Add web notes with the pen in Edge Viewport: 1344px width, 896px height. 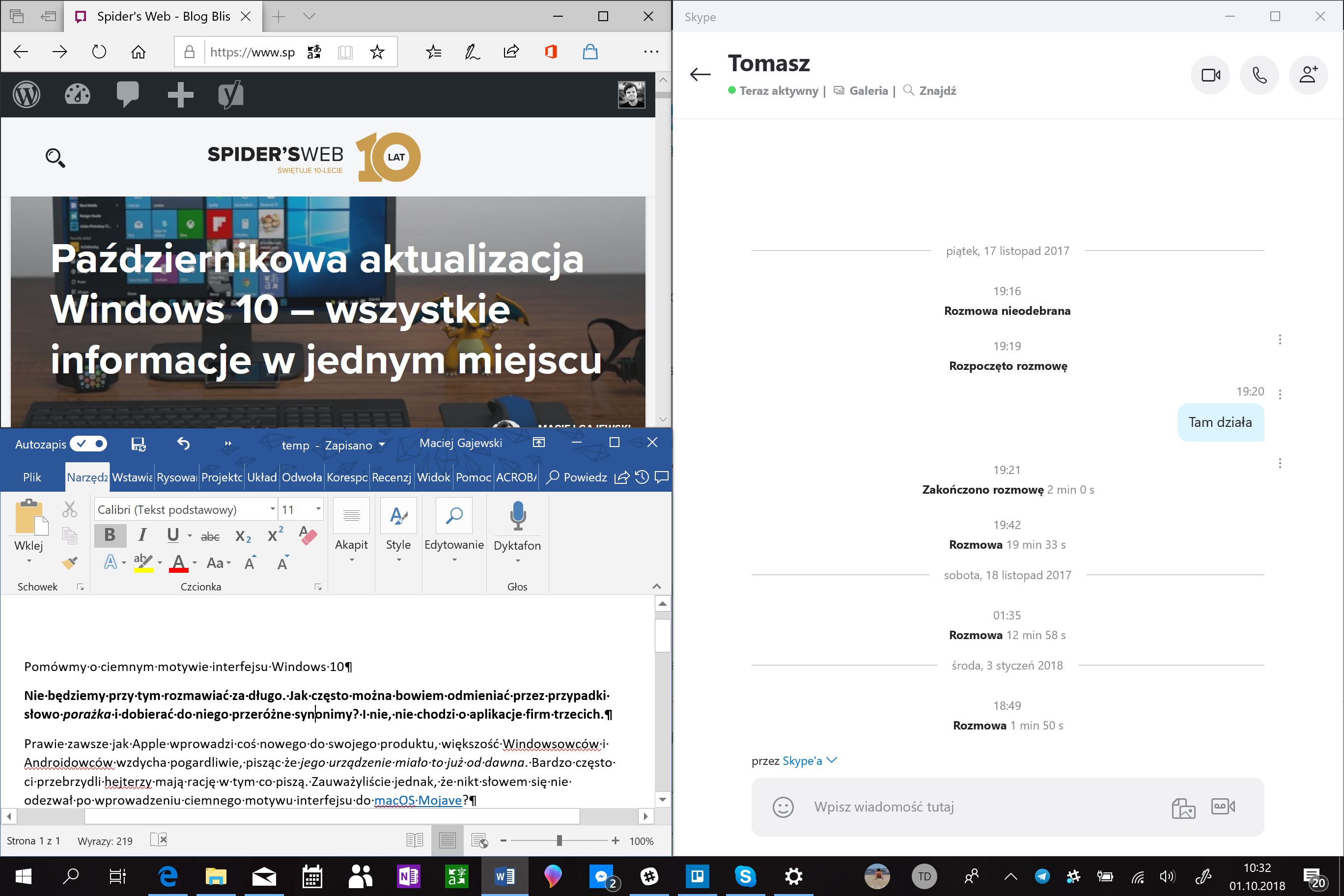pos(472,52)
